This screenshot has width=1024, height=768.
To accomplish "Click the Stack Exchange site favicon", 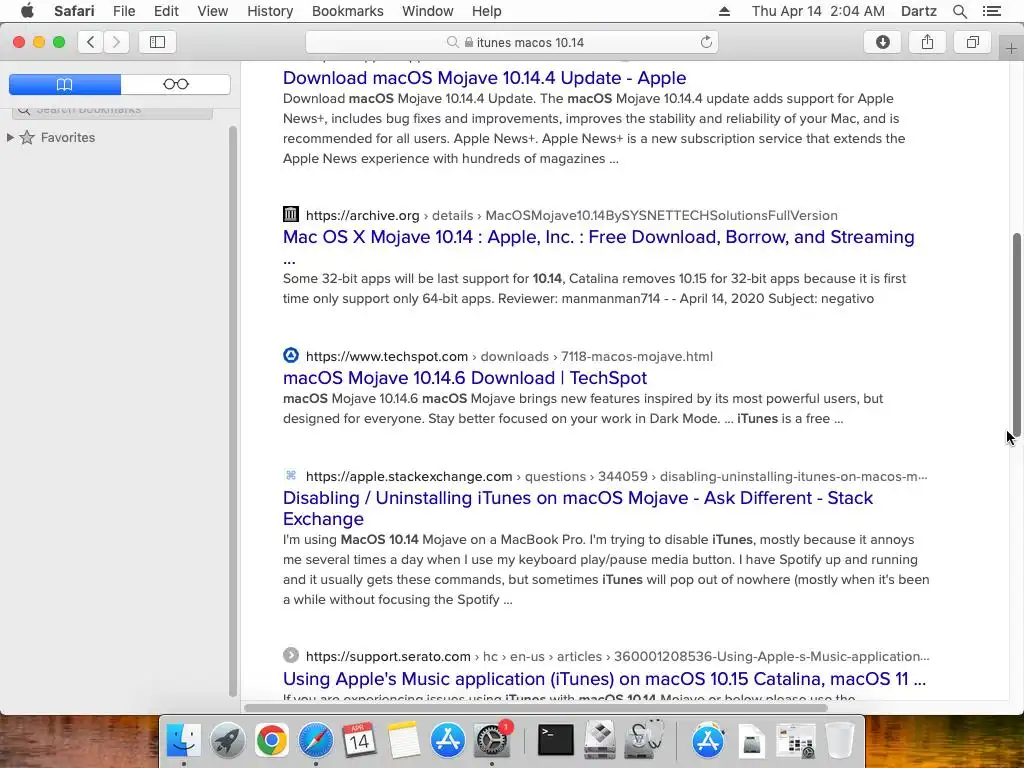I will pos(291,475).
